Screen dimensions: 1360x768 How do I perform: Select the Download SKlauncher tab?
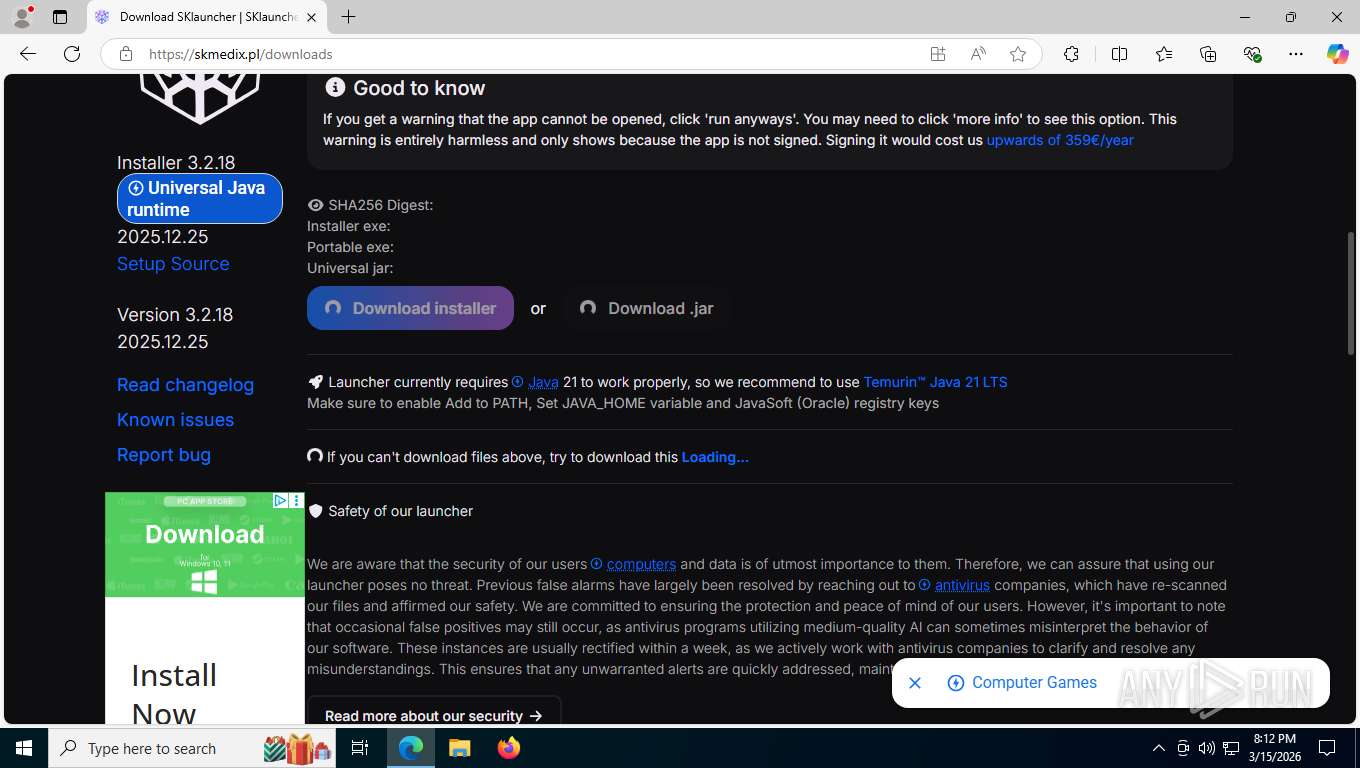(x=206, y=17)
